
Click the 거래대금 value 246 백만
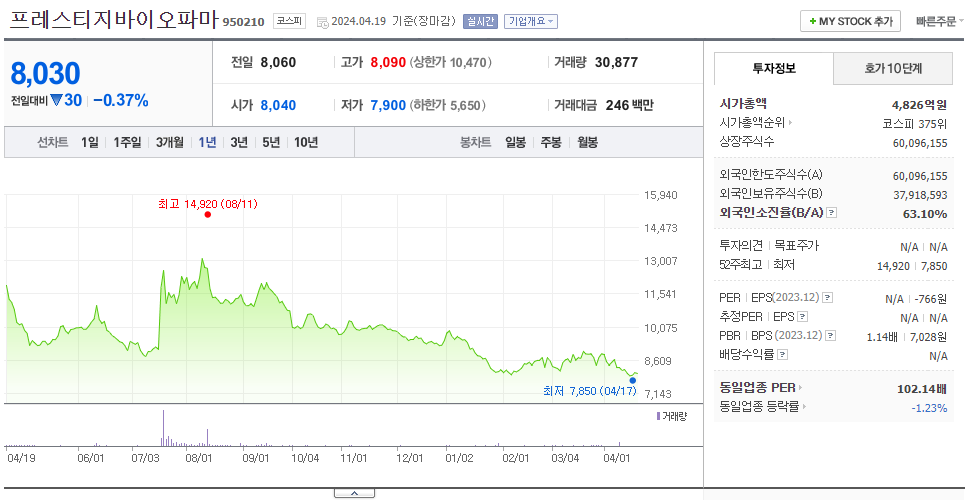629,106
